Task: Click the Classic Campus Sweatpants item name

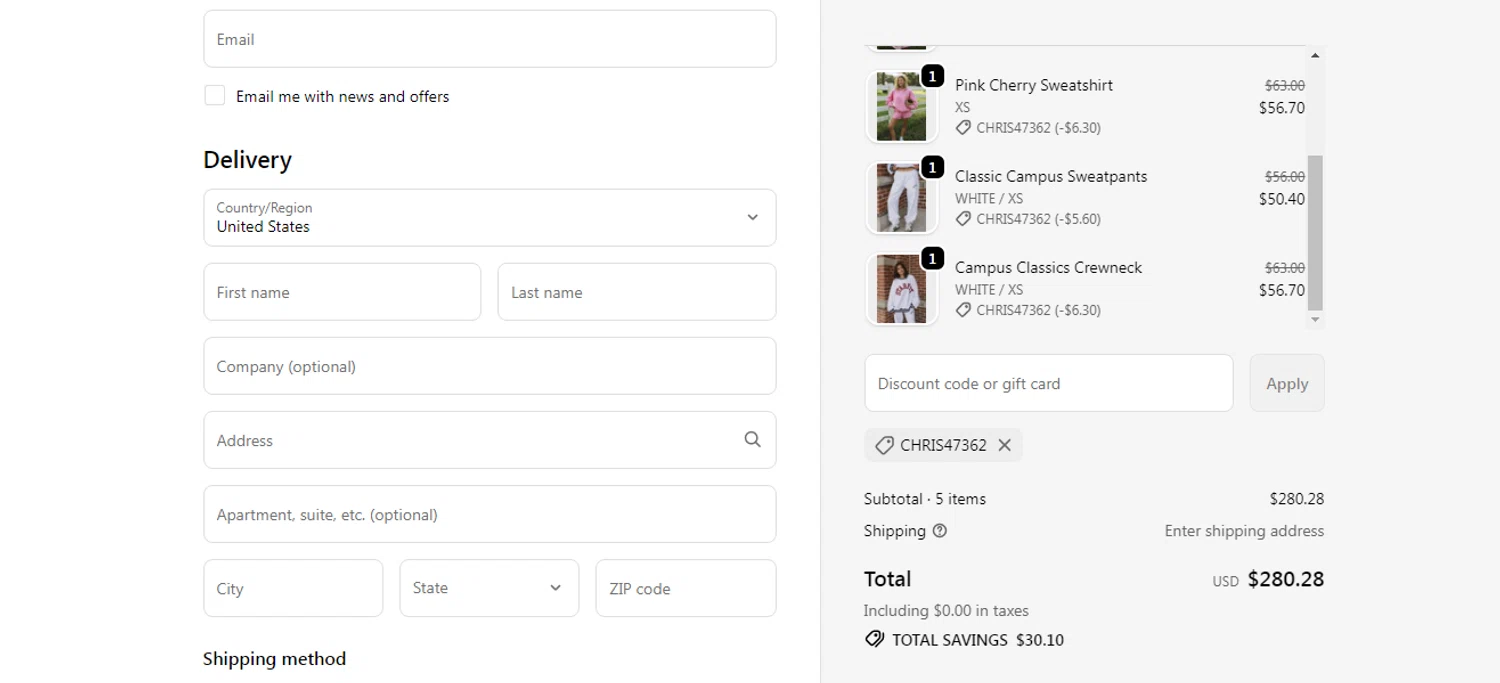Action: (x=1051, y=176)
